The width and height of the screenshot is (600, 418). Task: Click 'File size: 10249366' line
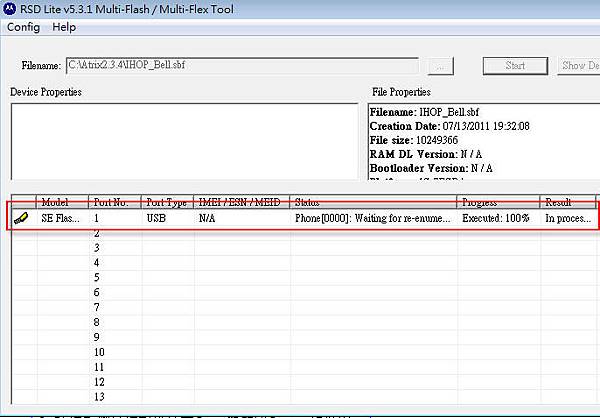coord(414,140)
